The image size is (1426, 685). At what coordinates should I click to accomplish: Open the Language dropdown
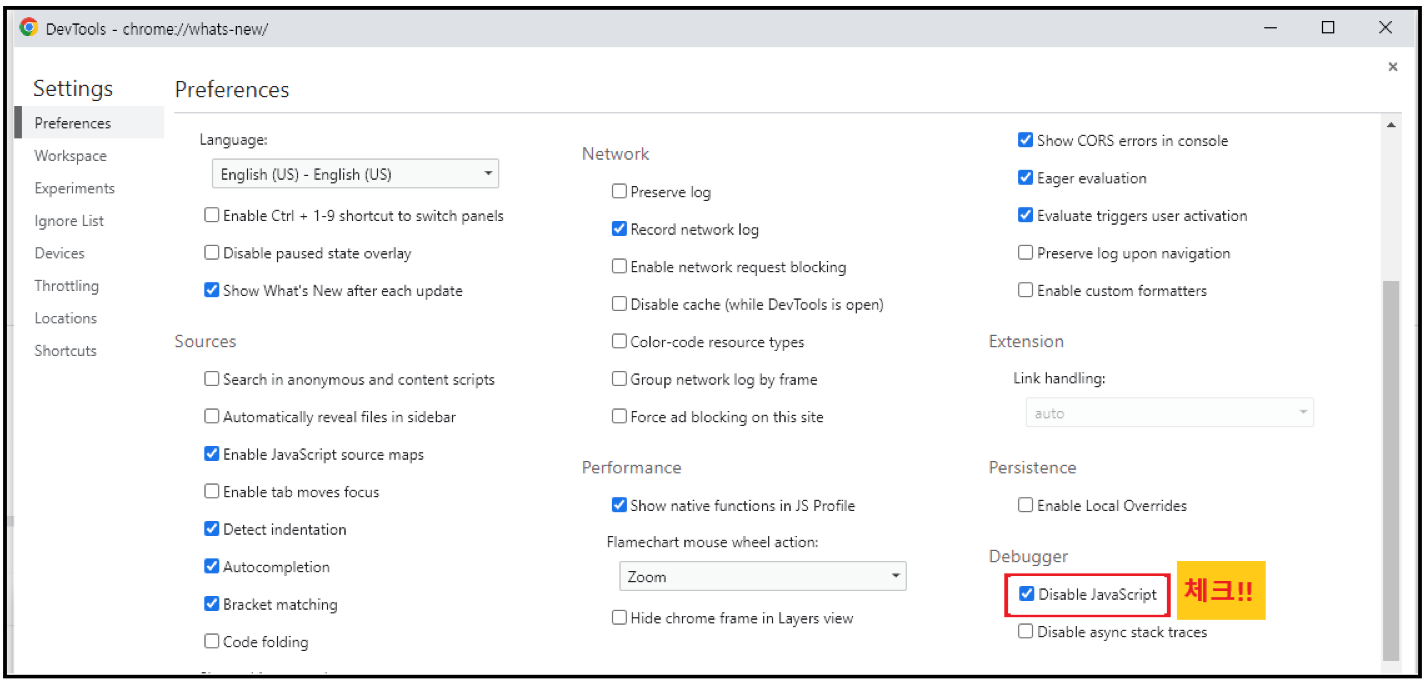pos(355,174)
